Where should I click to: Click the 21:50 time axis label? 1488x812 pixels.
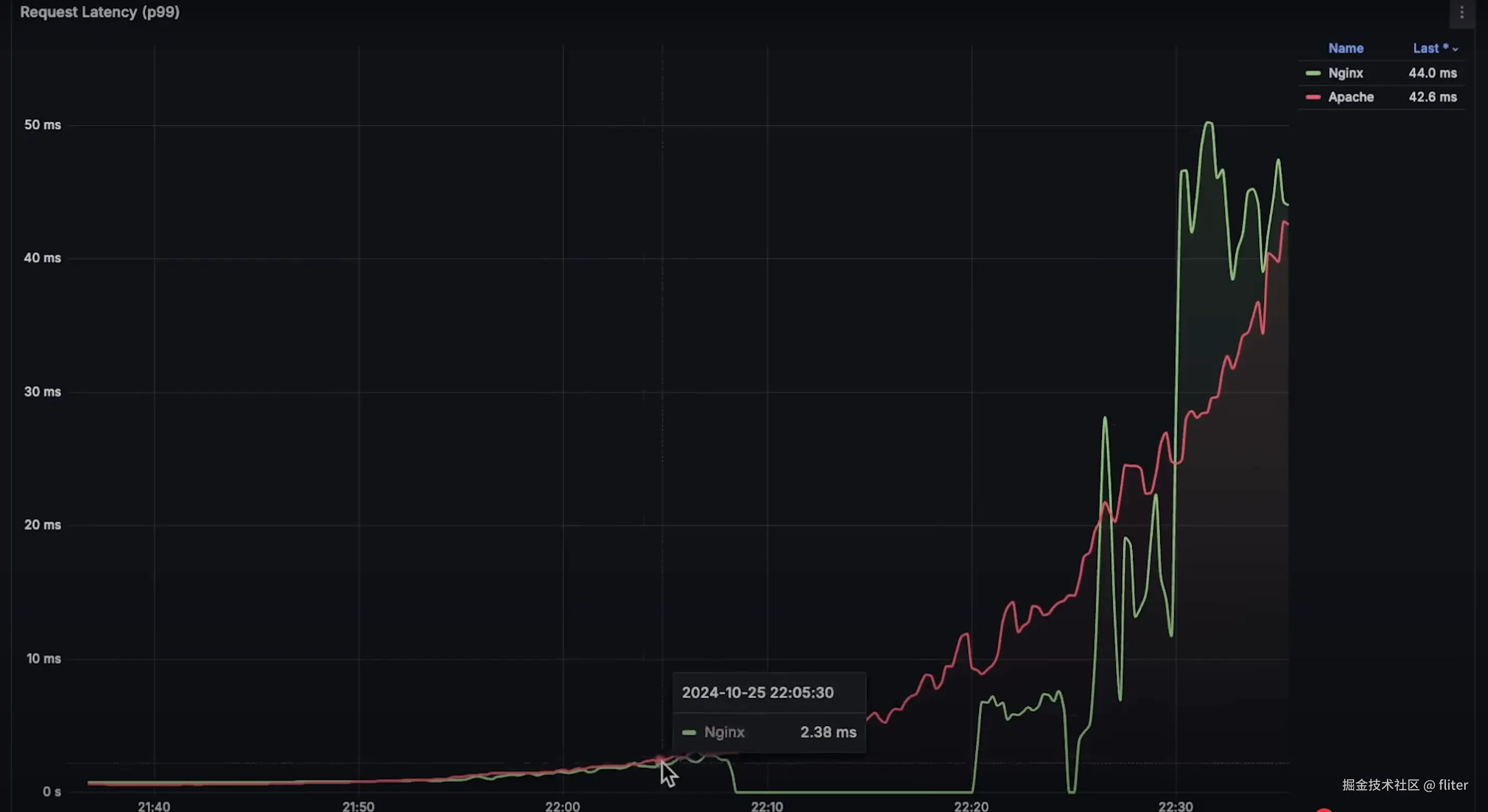[x=358, y=806]
